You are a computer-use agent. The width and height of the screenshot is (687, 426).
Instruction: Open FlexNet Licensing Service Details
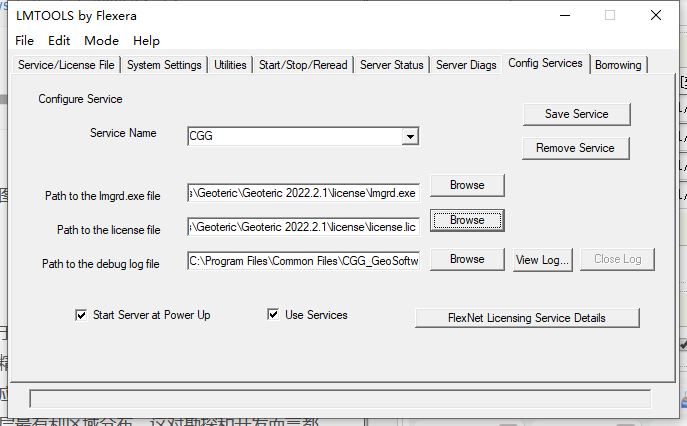click(527, 318)
